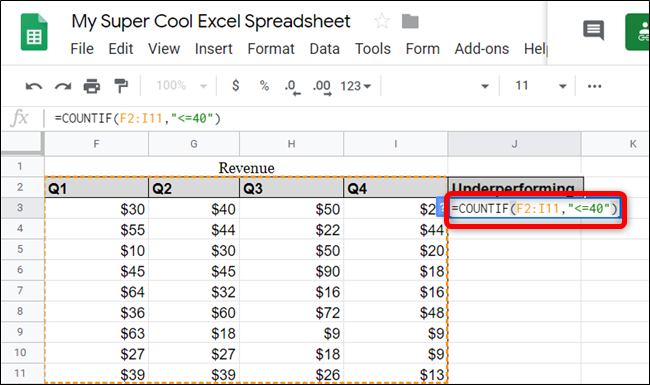
Task: Click the spreadsheet title text
Action: [211, 21]
